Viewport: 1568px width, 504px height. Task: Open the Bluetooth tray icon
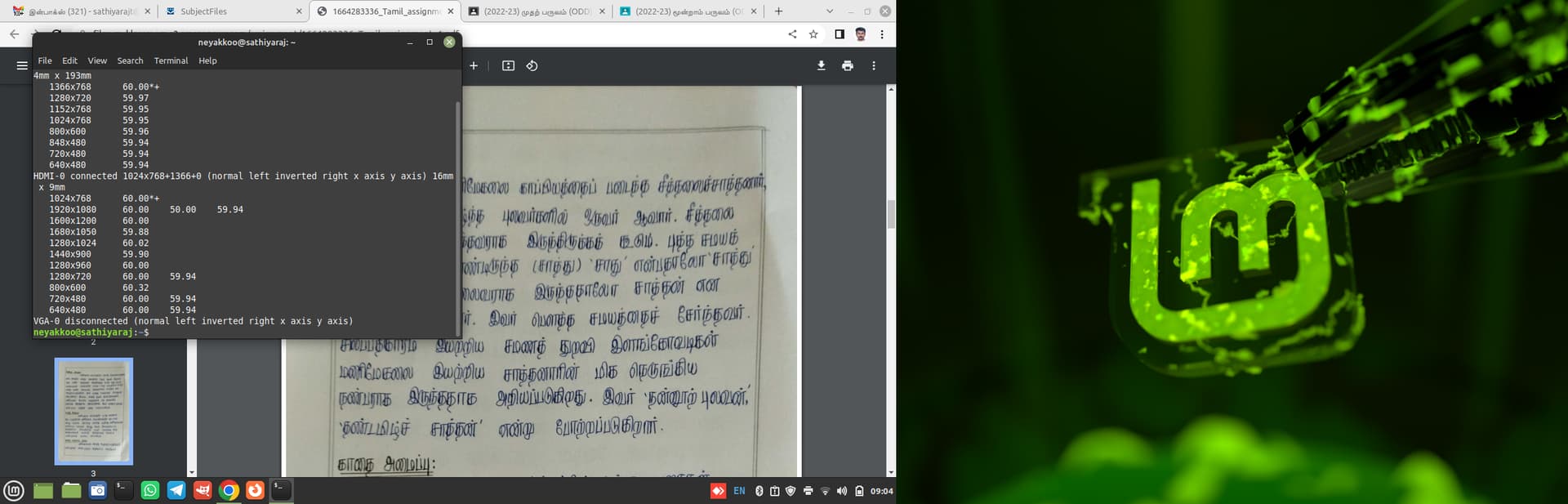coord(759,491)
